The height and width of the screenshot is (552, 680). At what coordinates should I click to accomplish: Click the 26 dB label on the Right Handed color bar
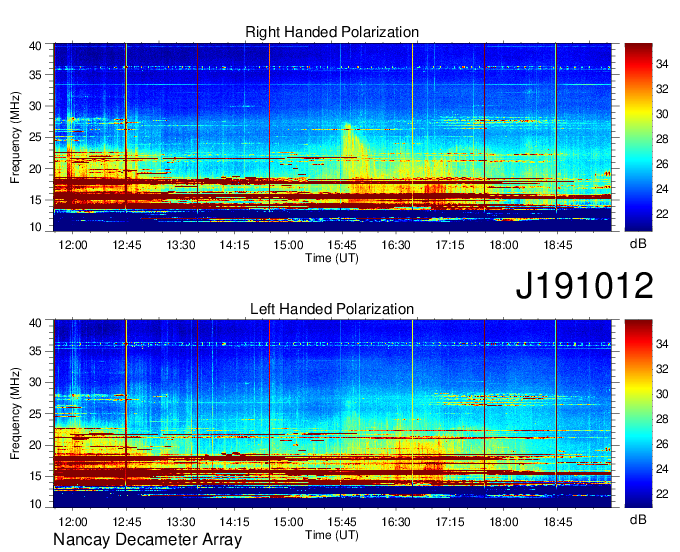(x=662, y=164)
